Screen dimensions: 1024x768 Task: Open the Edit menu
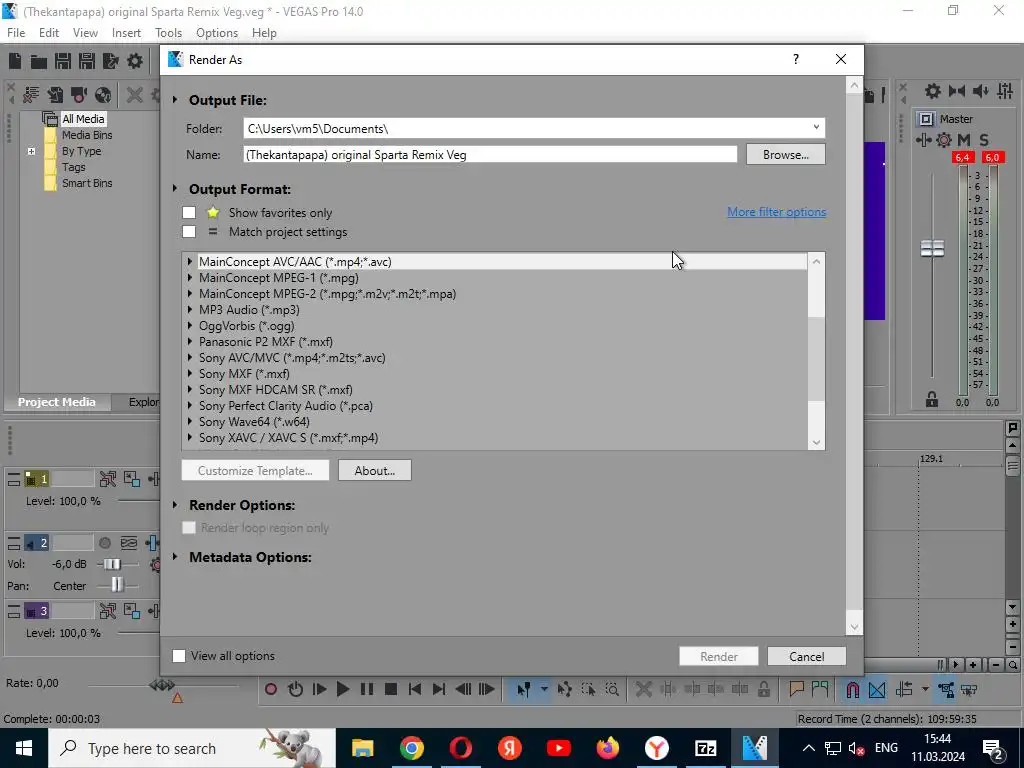(49, 33)
